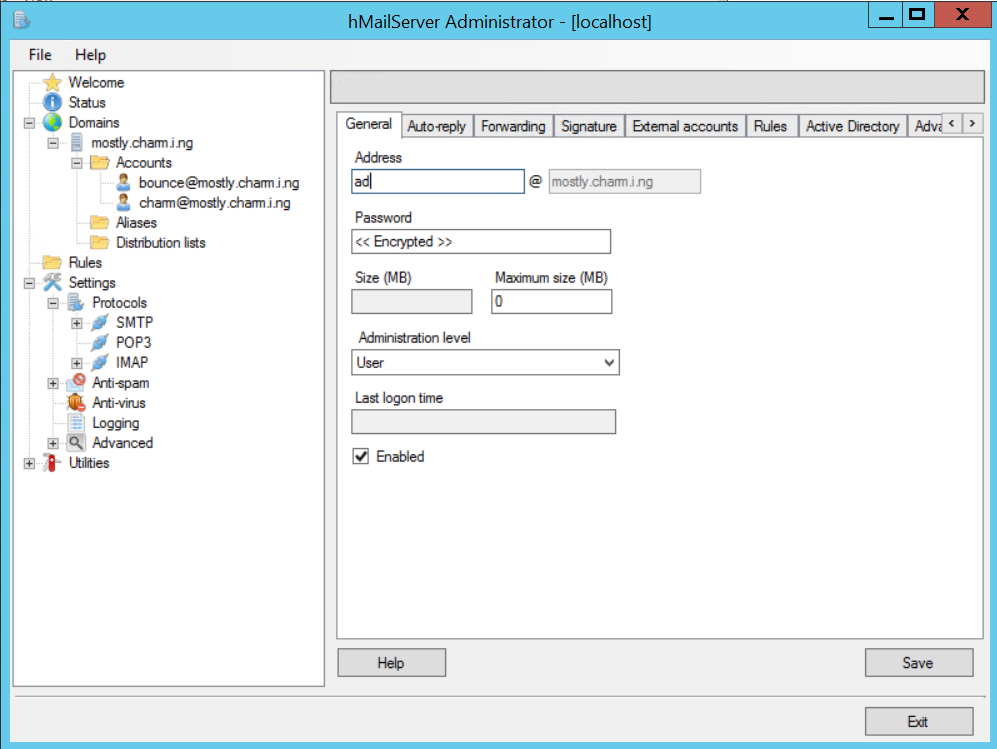
Task: Collapse the Accounts node
Action: pos(77,163)
